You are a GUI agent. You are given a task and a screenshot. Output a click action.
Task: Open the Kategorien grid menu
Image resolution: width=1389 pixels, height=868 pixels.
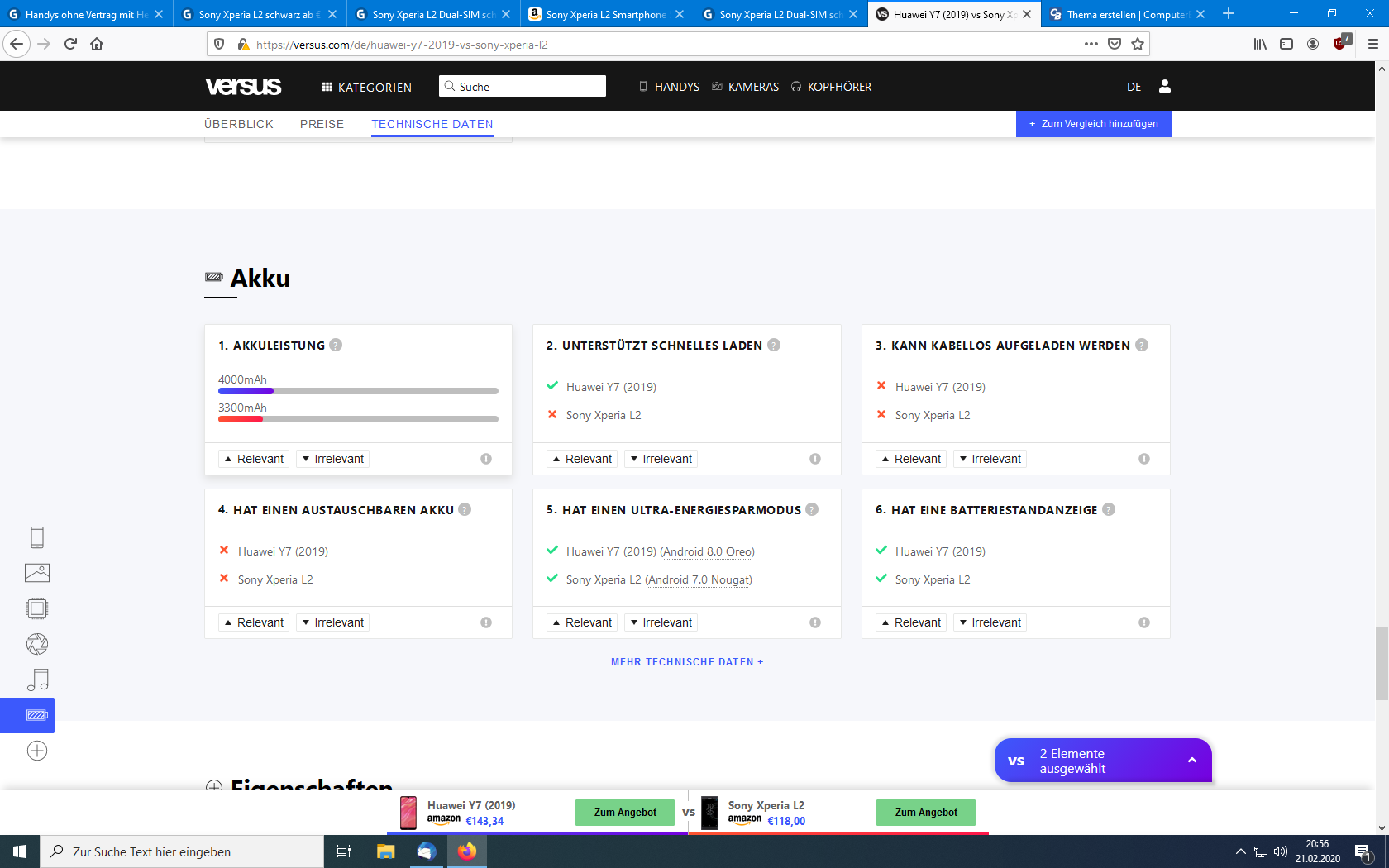[366, 87]
